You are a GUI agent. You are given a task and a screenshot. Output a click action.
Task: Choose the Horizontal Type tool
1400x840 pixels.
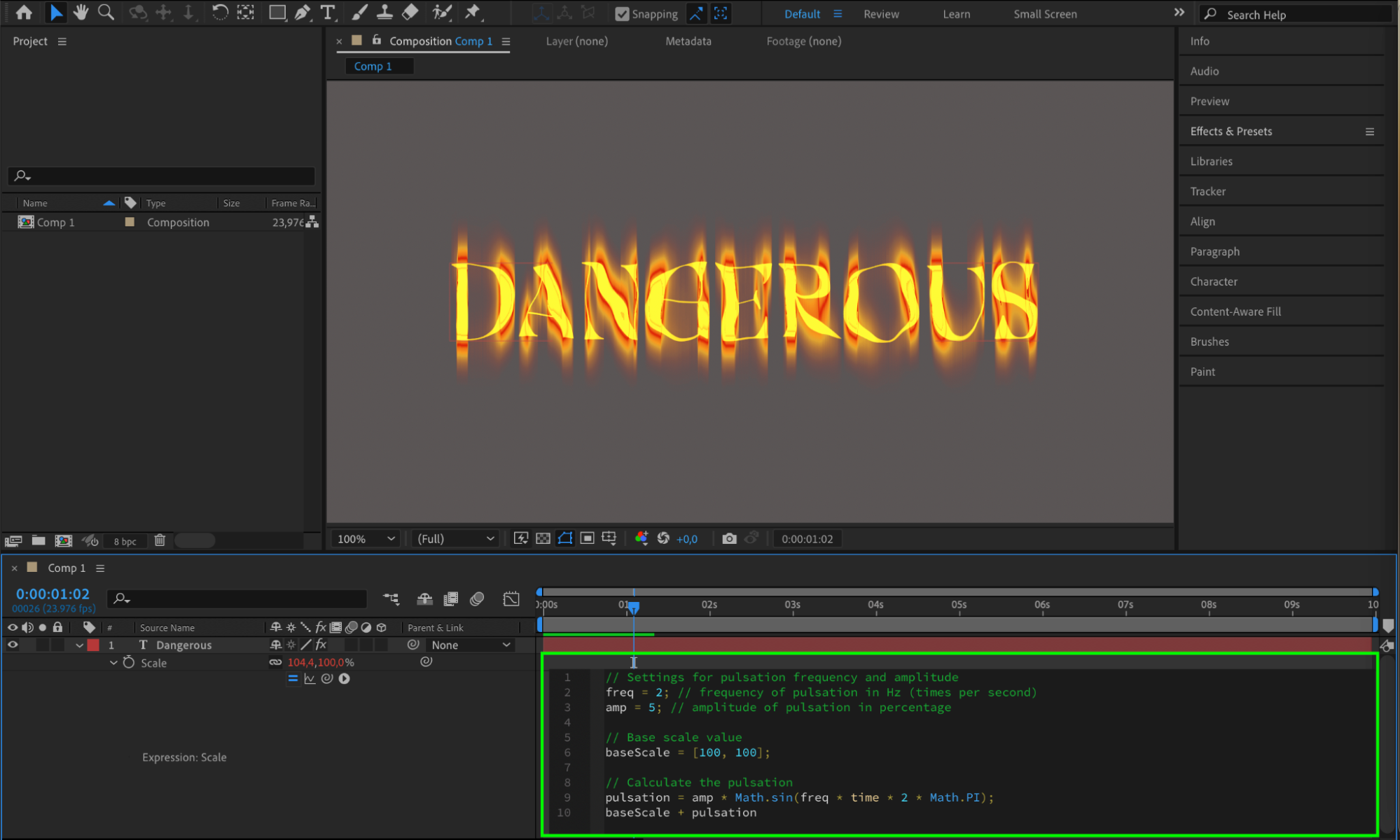point(327,13)
